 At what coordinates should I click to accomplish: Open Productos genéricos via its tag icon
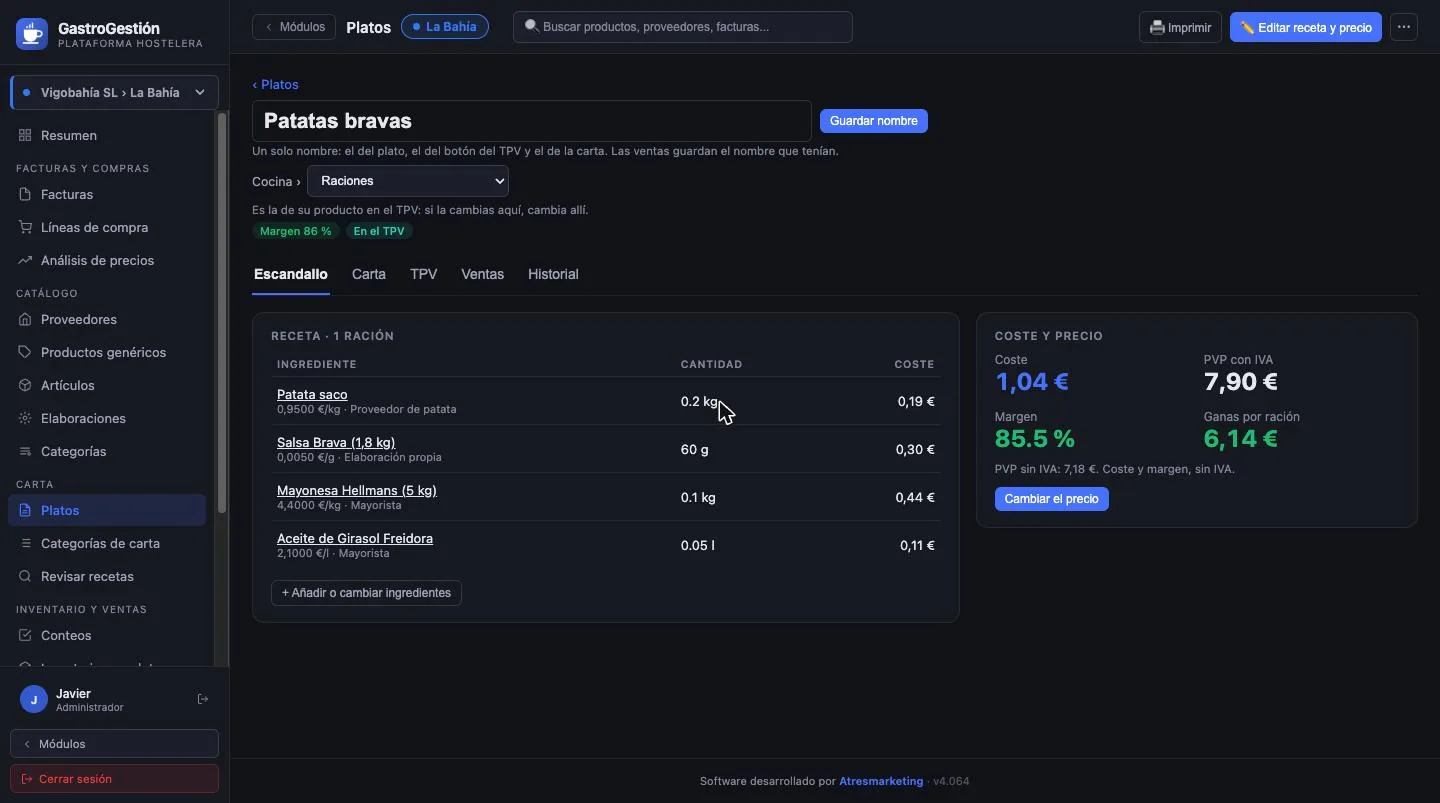pos(25,352)
